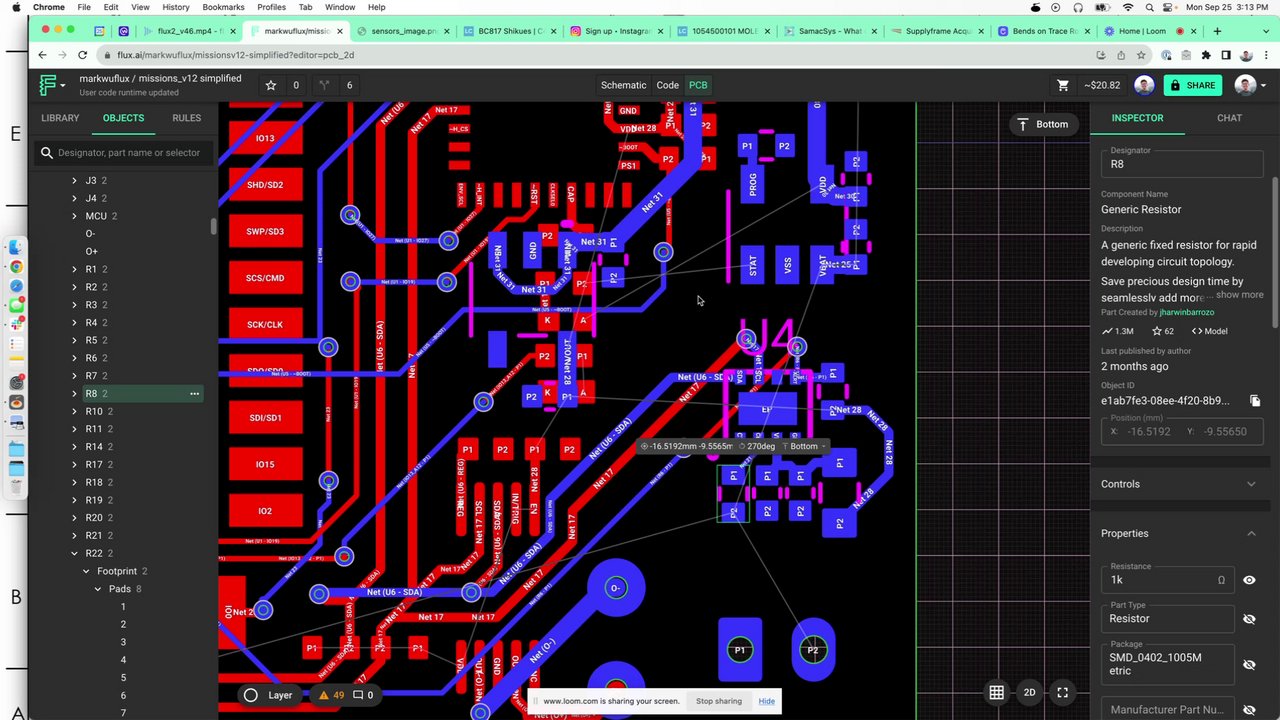Select R14 in the objects list

click(94, 447)
